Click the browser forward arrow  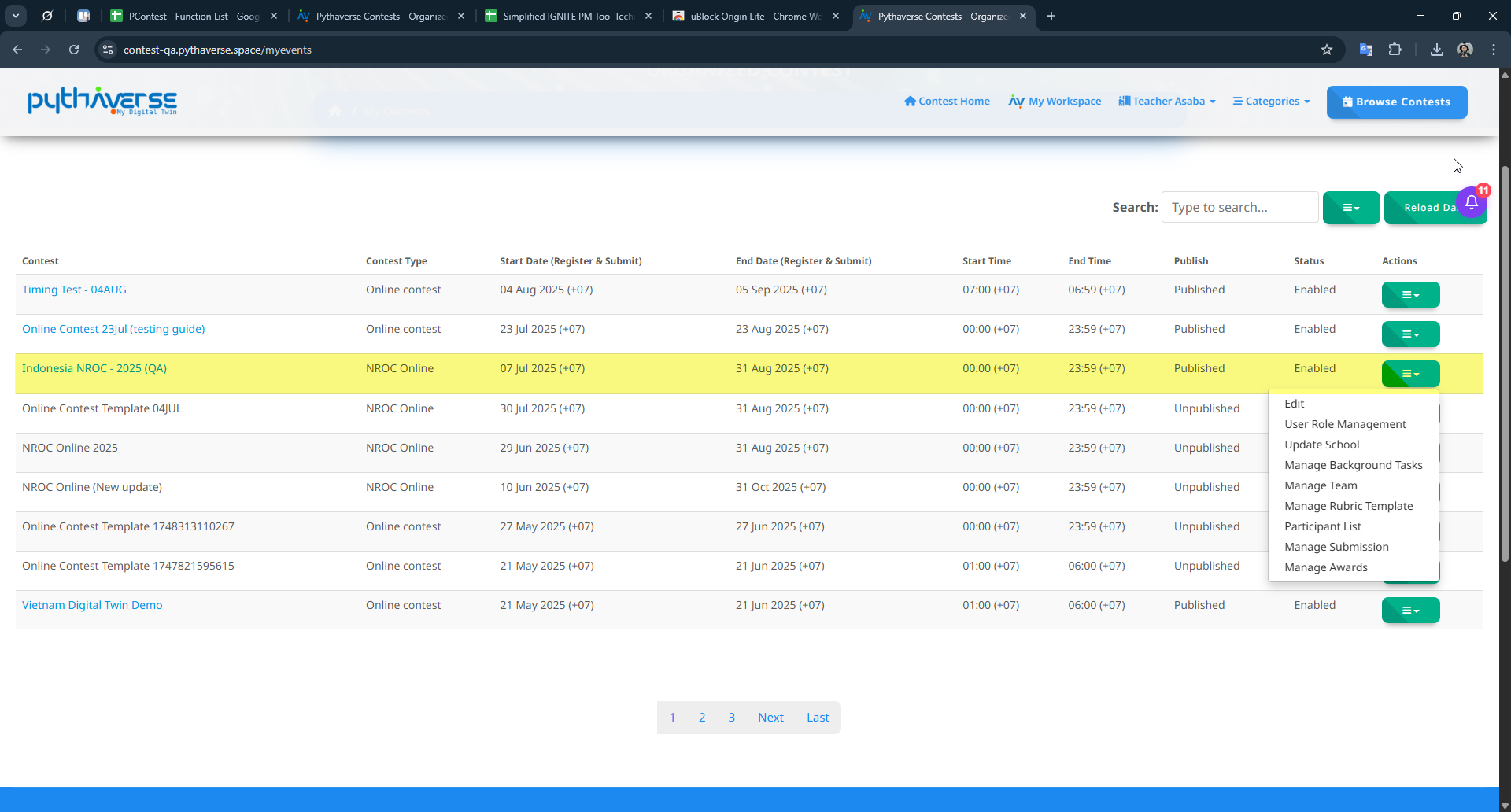[46, 50]
